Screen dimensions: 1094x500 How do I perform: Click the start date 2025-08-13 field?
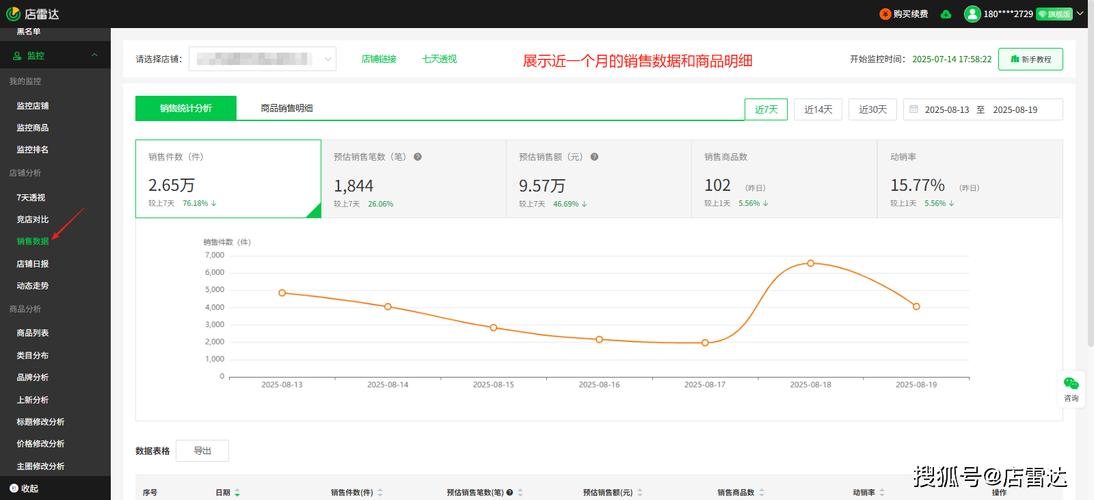pyautogui.click(x=947, y=109)
